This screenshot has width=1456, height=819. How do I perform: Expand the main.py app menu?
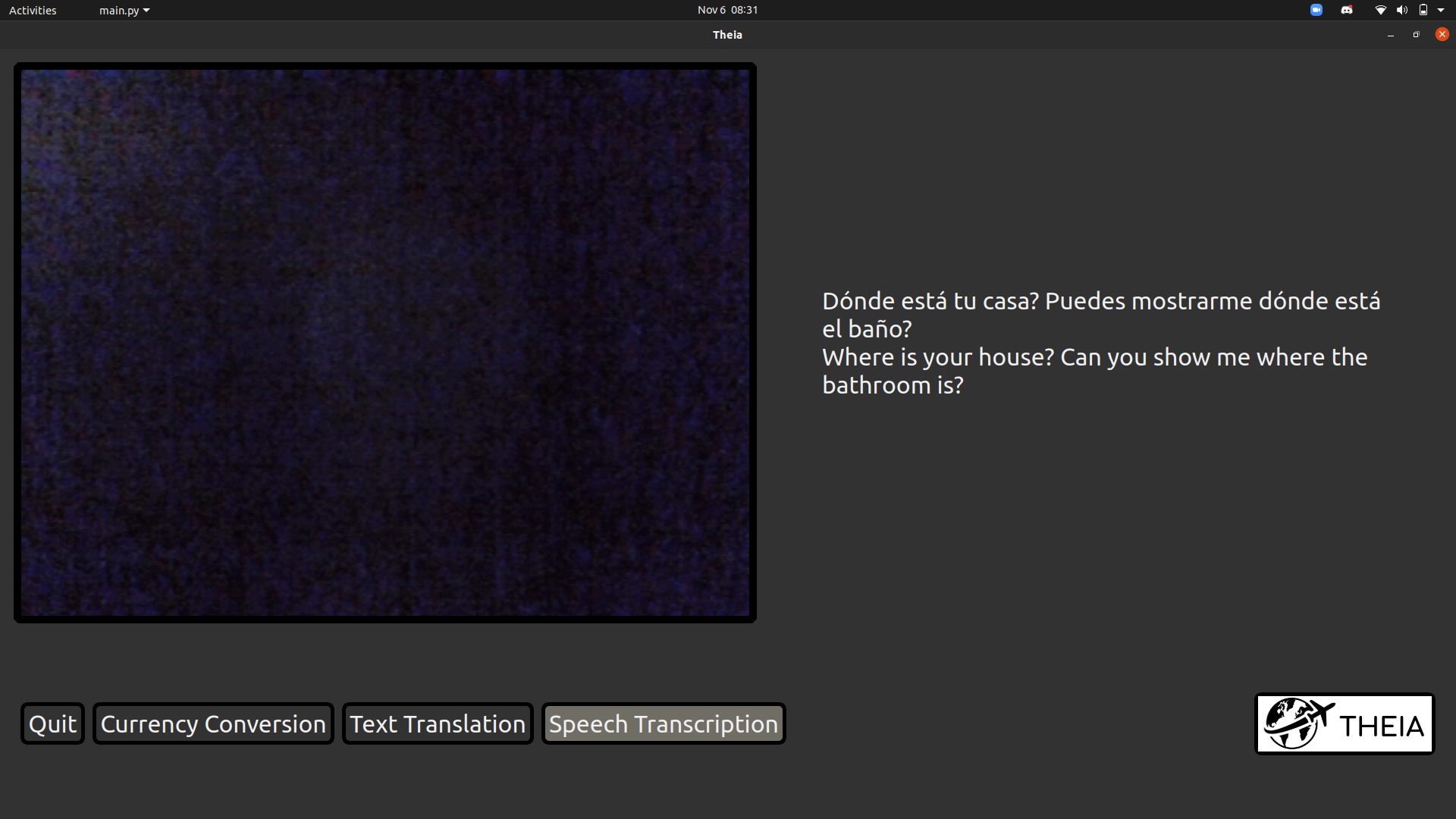coord(124,10)
